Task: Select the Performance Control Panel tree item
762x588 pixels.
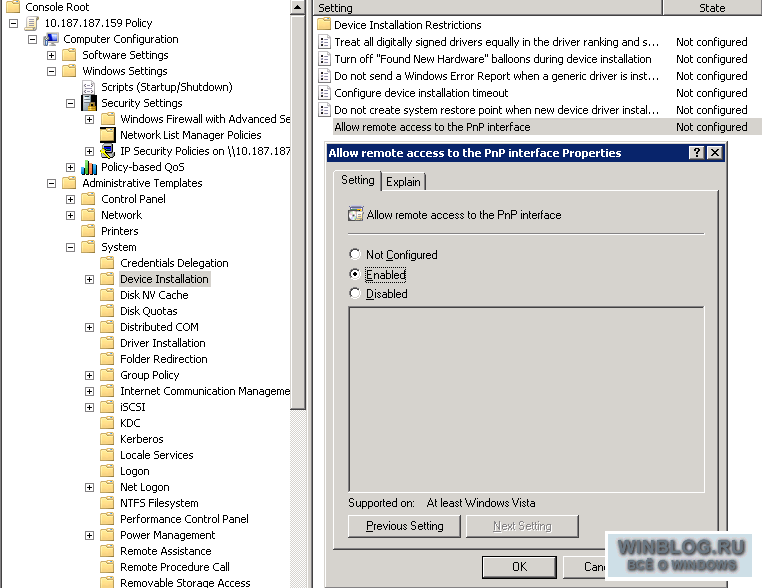Action: [x=184, y=519]
